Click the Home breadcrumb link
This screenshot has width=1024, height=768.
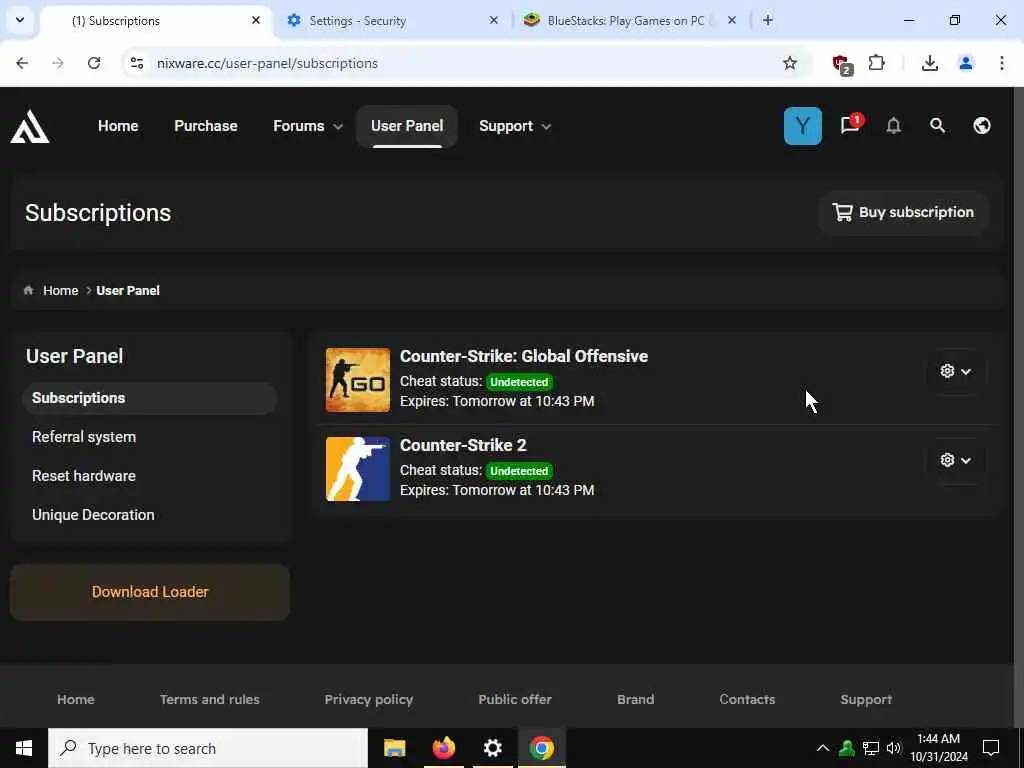tap(60, 291)
